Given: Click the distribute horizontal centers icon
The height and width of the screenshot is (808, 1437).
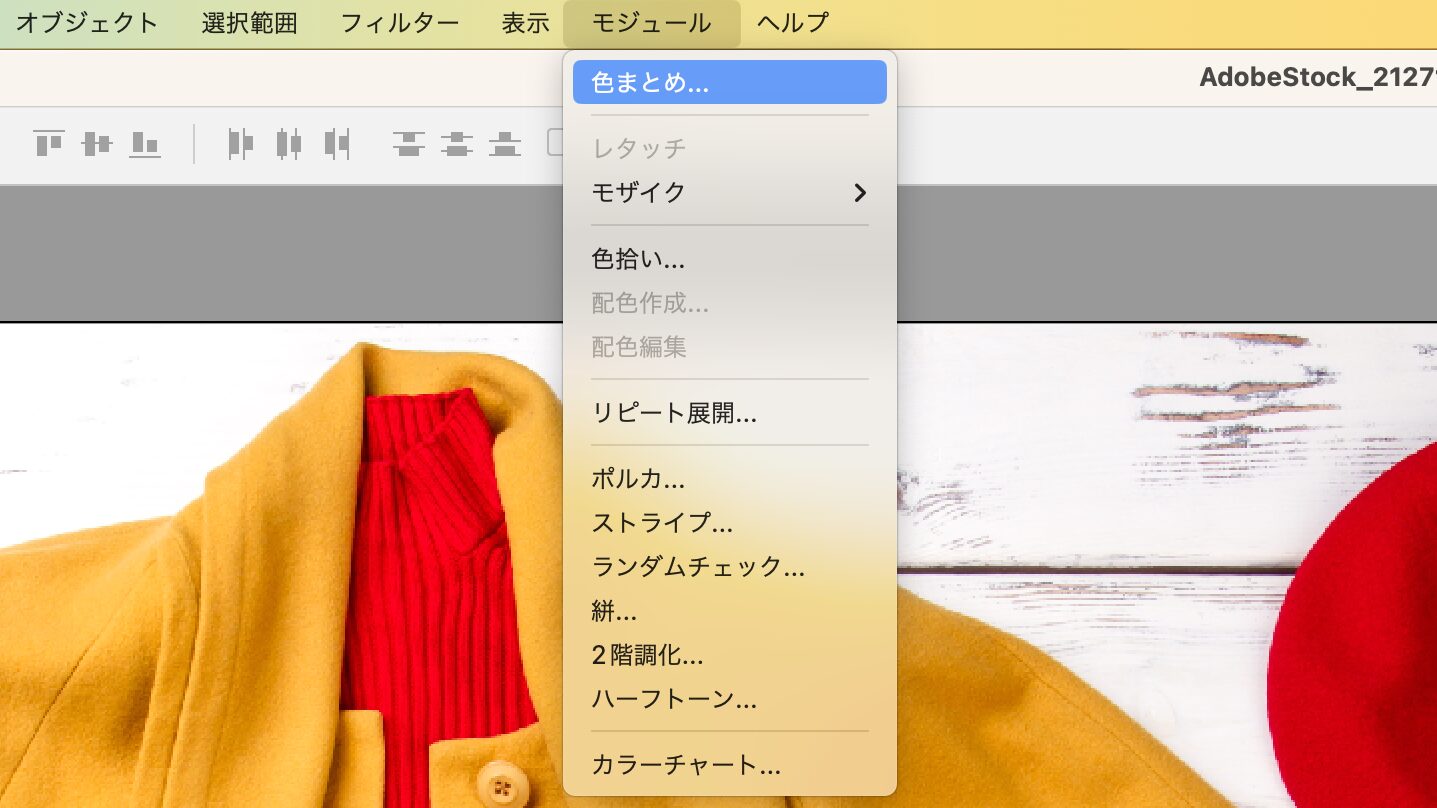Looking at the screenshot, I should [x=288, y=144].
